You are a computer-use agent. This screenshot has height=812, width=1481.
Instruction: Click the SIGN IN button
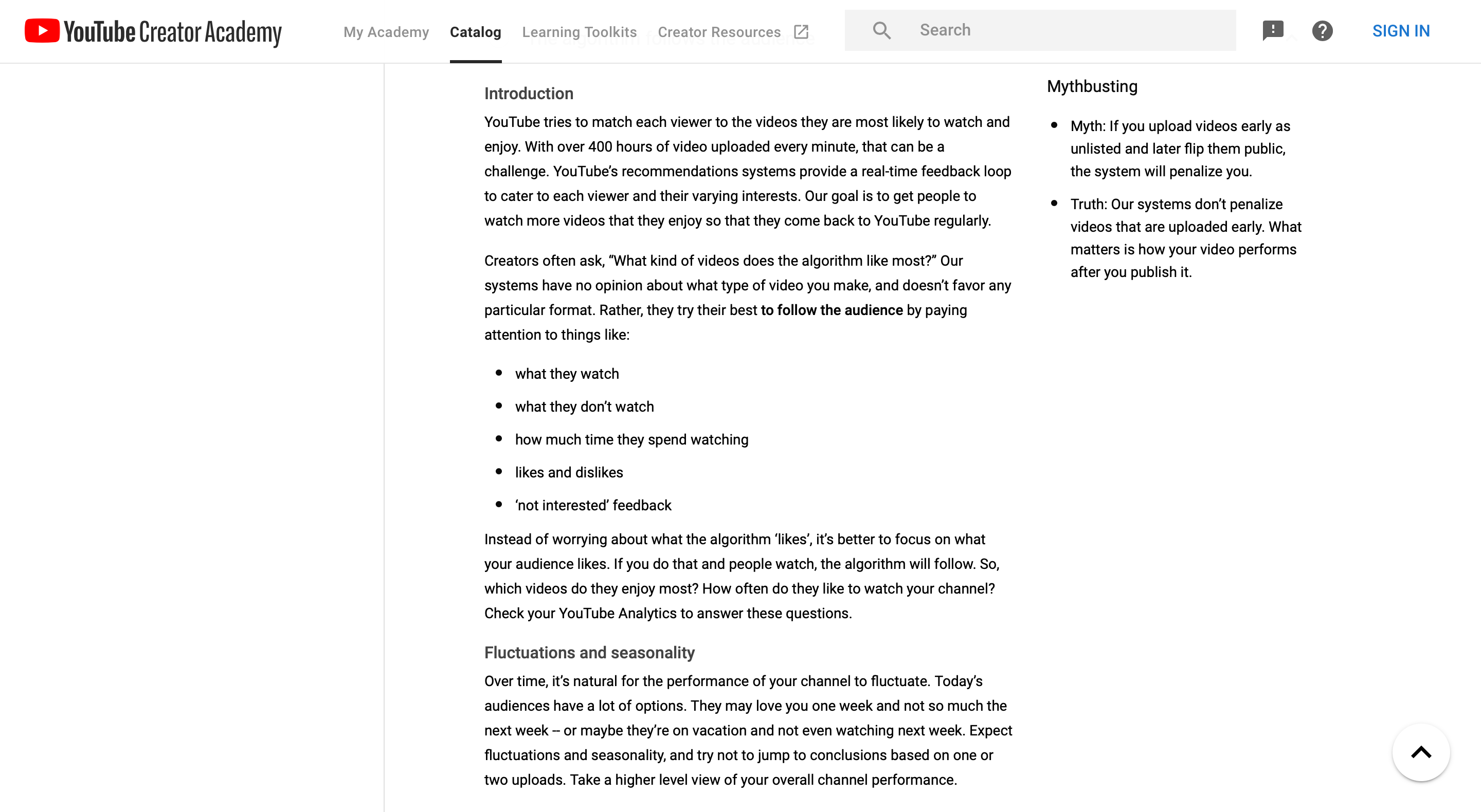[x=1401, y=31]
